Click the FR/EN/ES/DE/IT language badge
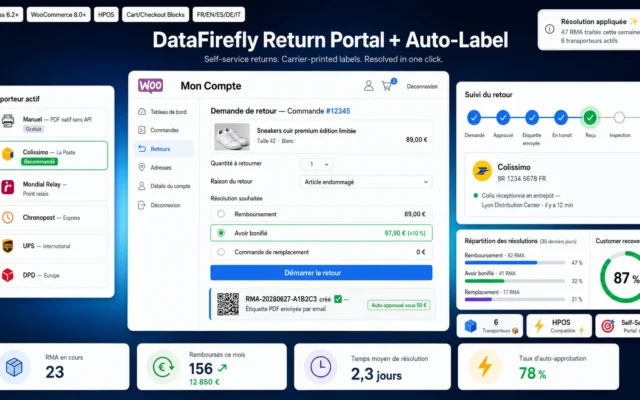Screen dimensions: 640x400 219,15
